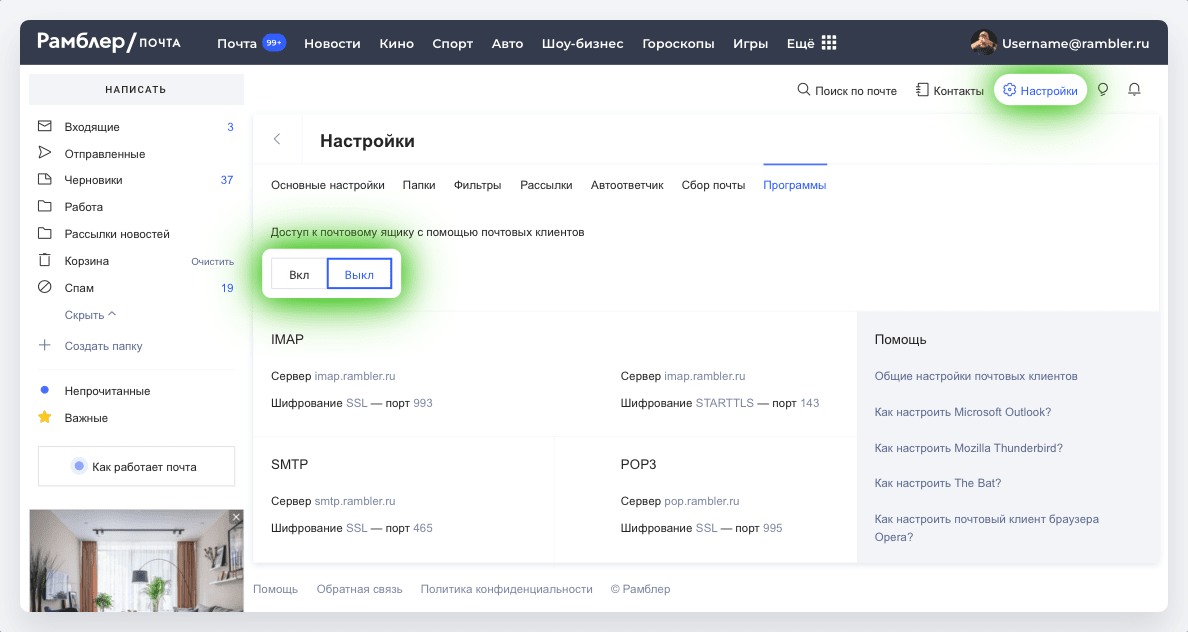
Task: Open the Ещё apps grid icon
Action: [829, 43]
